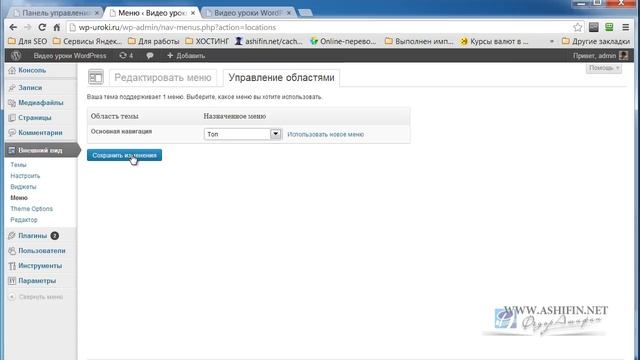Open the Редактор submenu link

[x=24, y=220]
